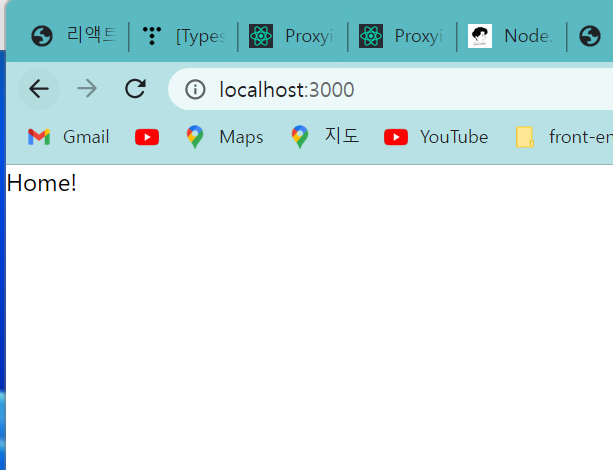Image resolution: width=613 pixels, height=470 pixels.
Task: Open the Maps bookmark
Action: (225, 137)
